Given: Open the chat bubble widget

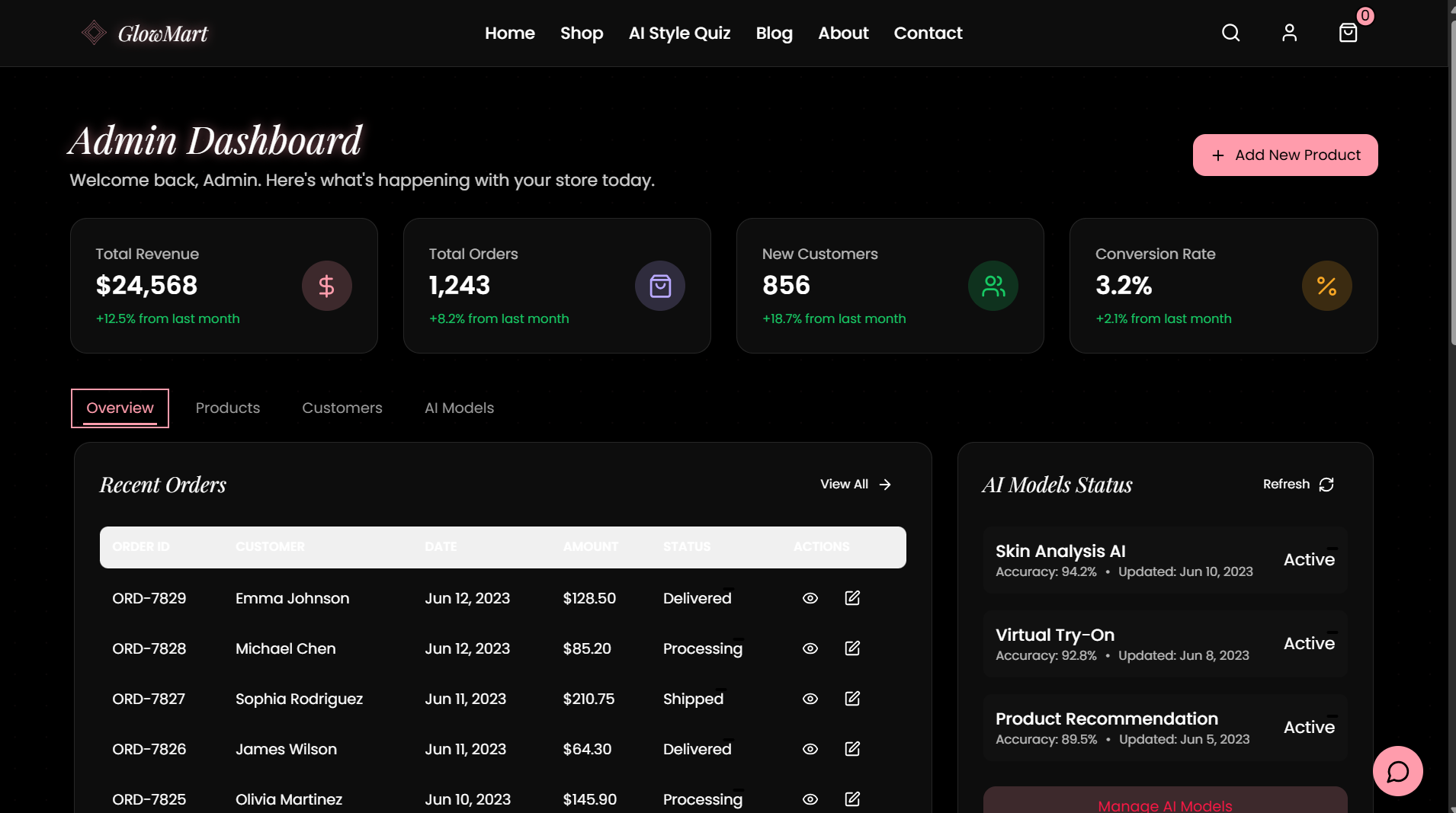Looking at the screenshot, I should point(1397,771).
